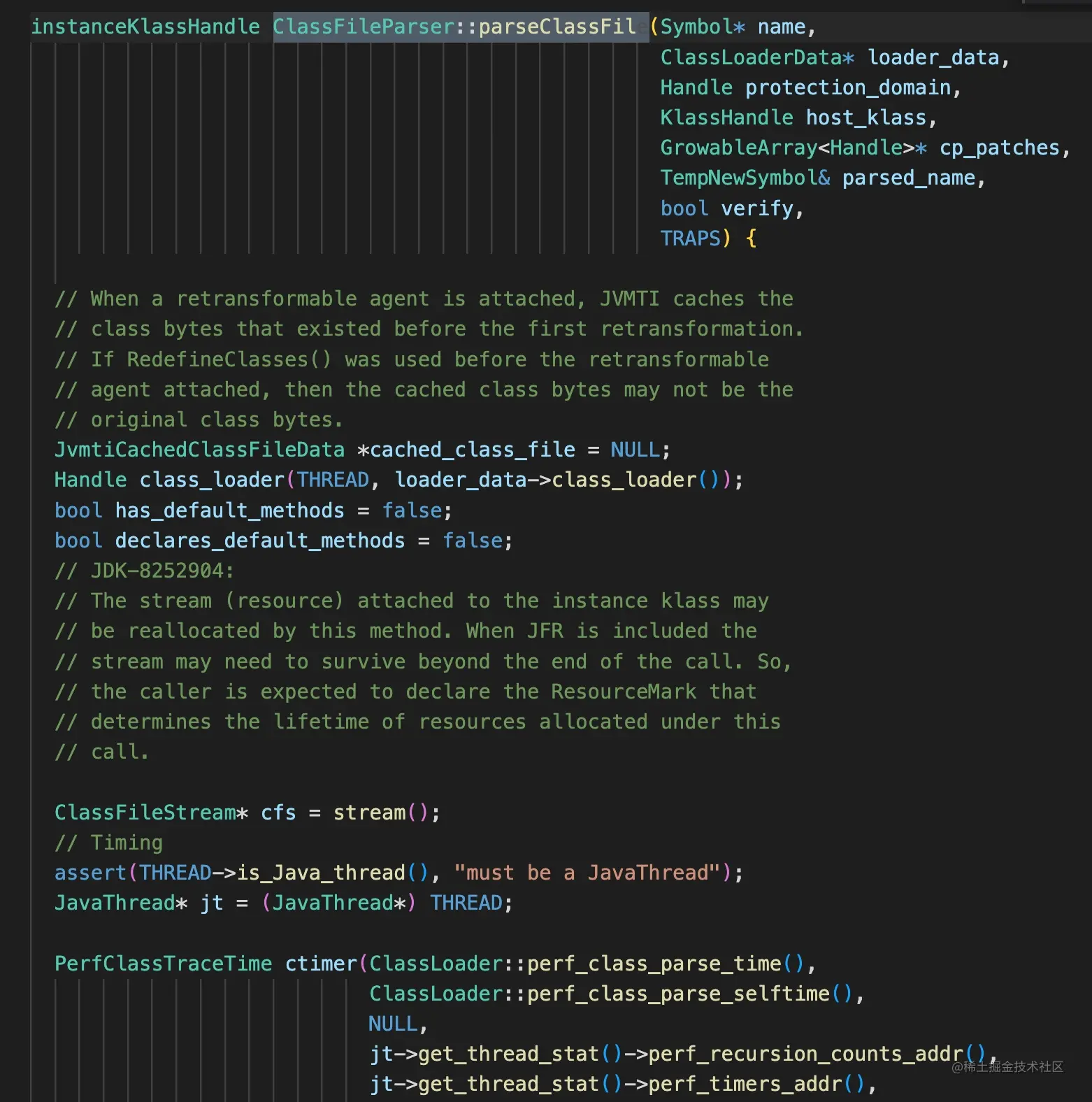The image size is (1092, 1102).
Task: Click comment 'the caller is expected to declare'
Action: [406, 692]
